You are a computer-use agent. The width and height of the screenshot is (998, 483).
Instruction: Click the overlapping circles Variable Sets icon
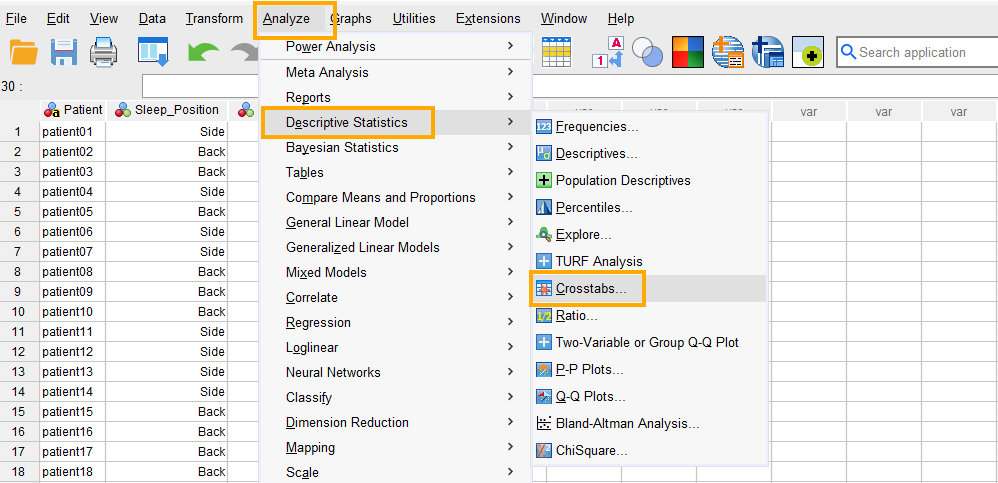pyautogui.click(x=649, y=52)
